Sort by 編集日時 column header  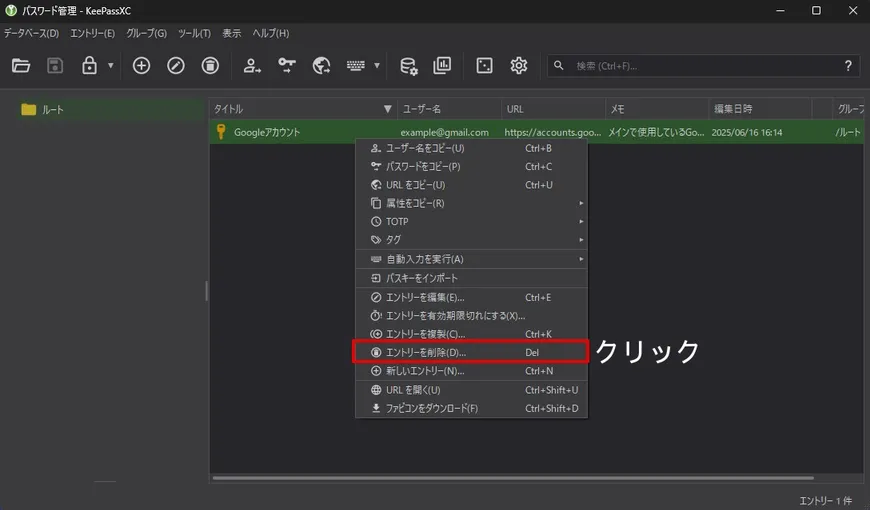[x=760, y=109]
